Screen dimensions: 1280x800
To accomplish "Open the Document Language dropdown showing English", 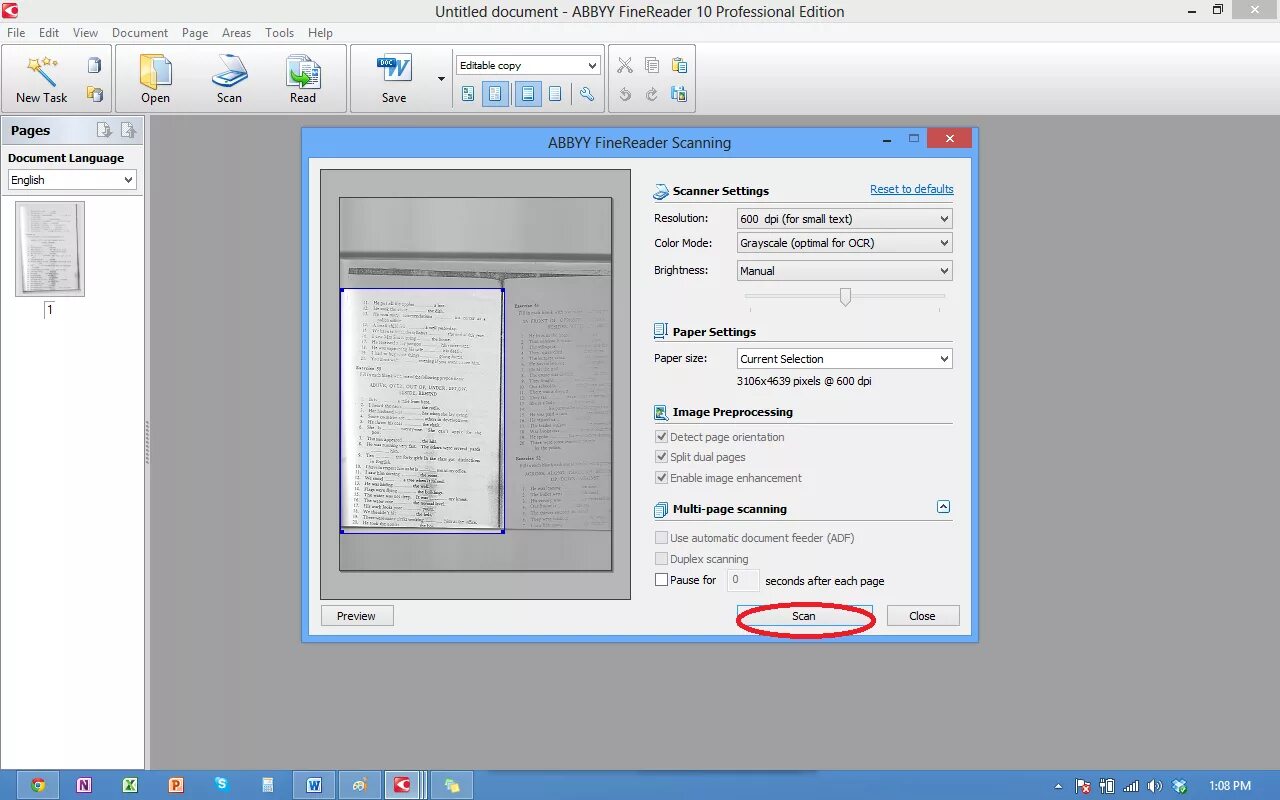I will tap(72, 180).
